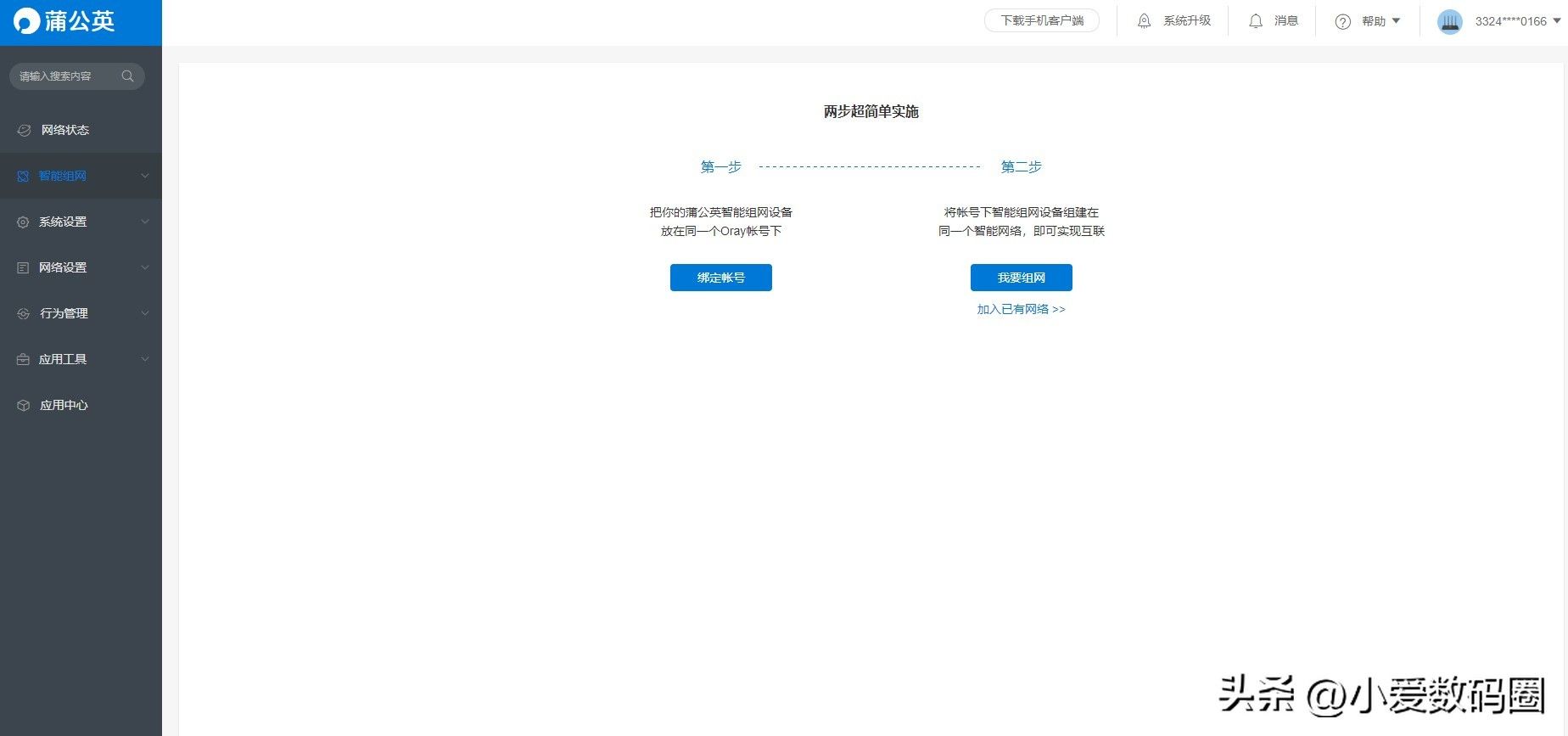The width and height of the screenshot is (1568, 736).
Task: Open 网络状态 in the sidebar
Action: point(81,130)
